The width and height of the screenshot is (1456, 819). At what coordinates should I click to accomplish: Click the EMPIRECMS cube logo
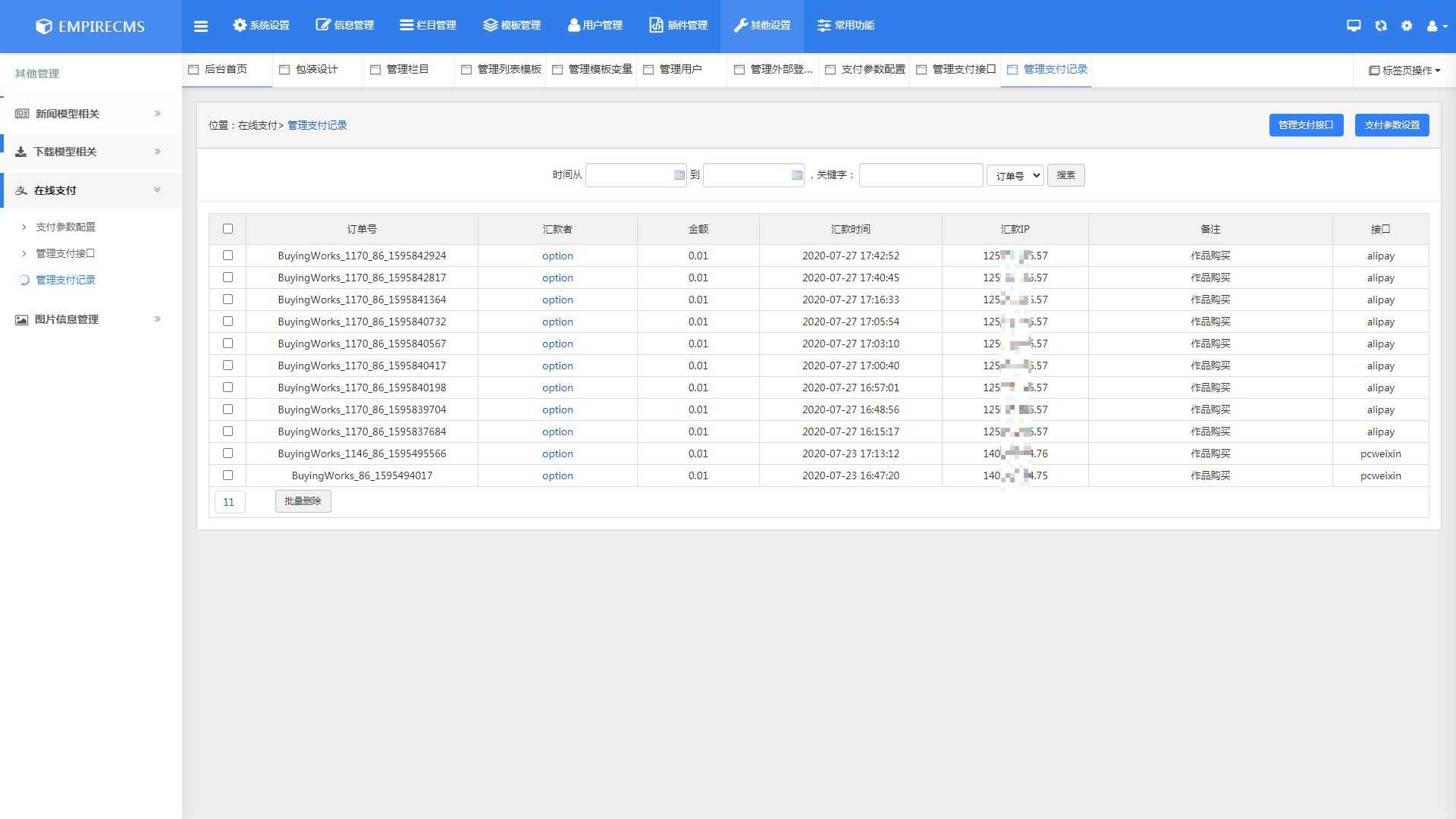pyautogui.click(x=44, y=27)
